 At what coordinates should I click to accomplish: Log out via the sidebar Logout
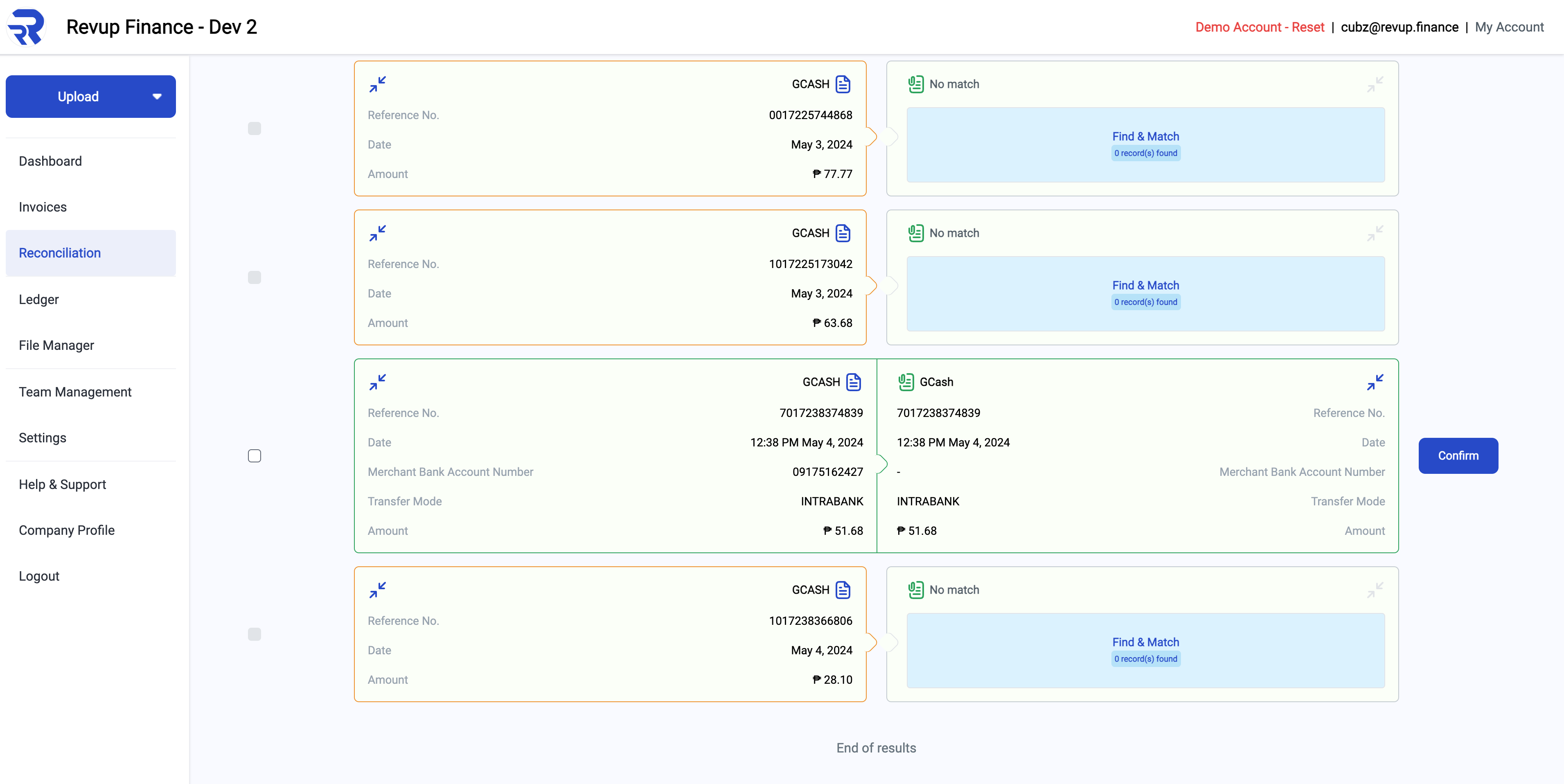(90, 576)
